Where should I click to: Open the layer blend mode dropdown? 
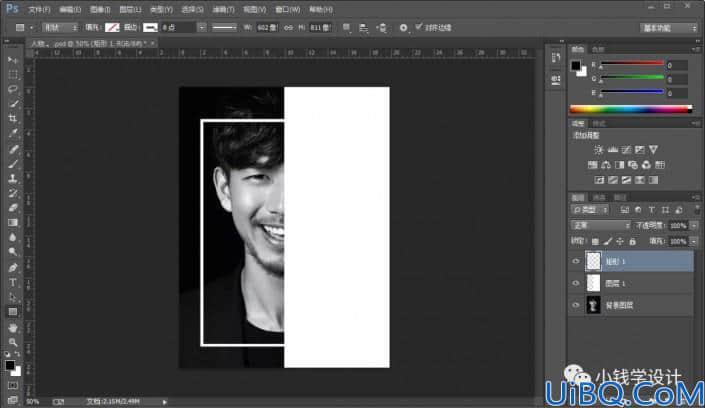pyautogui.click(x=600, y=225)
